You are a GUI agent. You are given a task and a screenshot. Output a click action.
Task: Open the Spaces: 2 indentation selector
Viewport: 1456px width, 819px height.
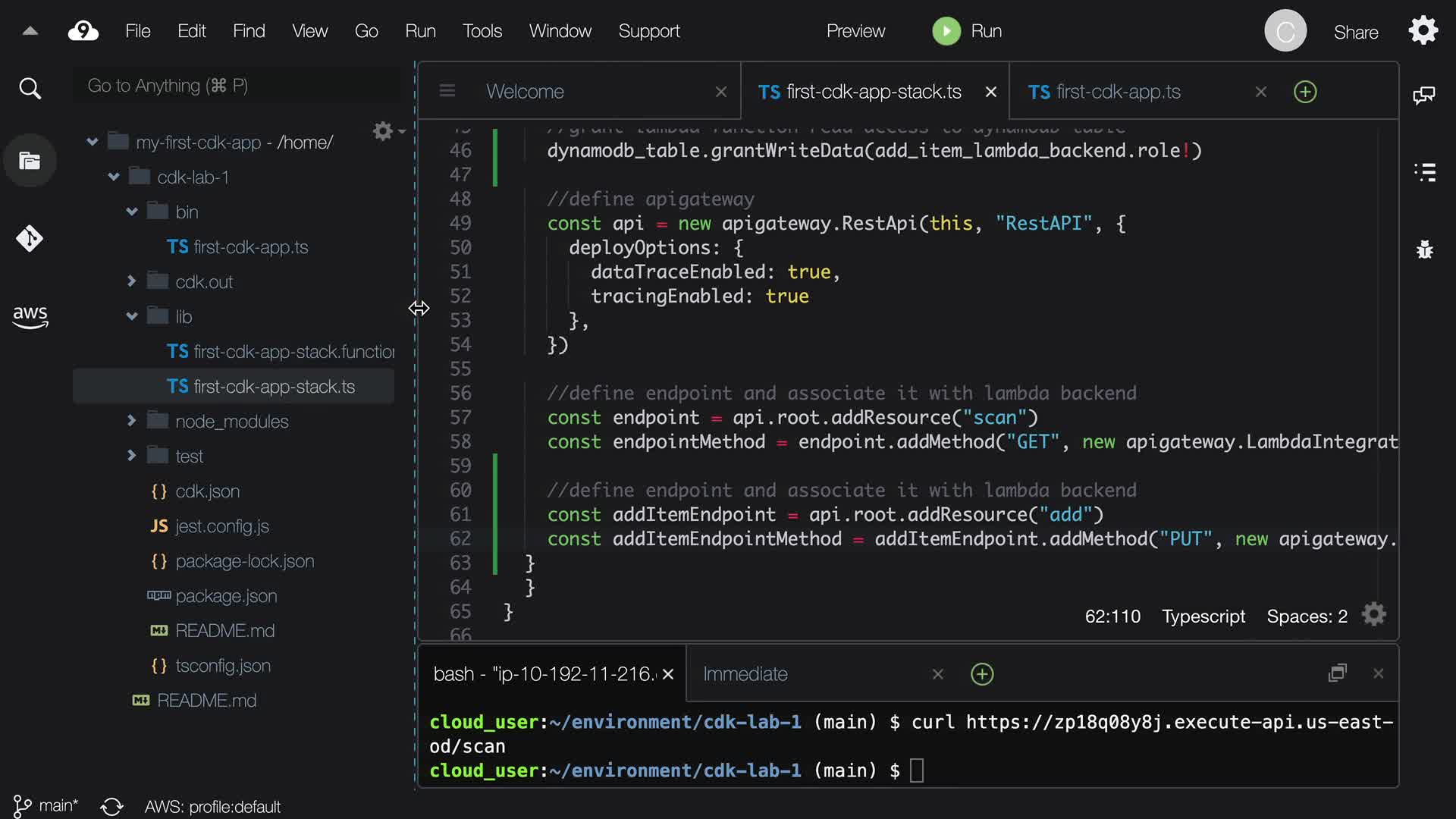click(1307, 617)
